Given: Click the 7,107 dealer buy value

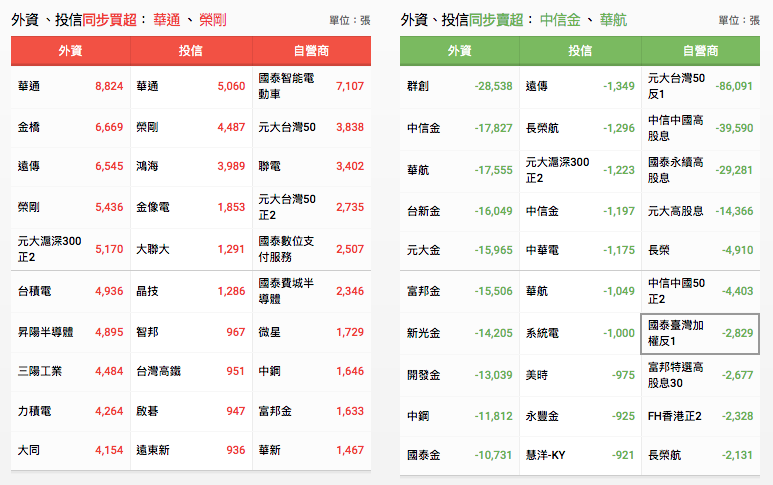Looking at the screenshot, I should (350, 86).
